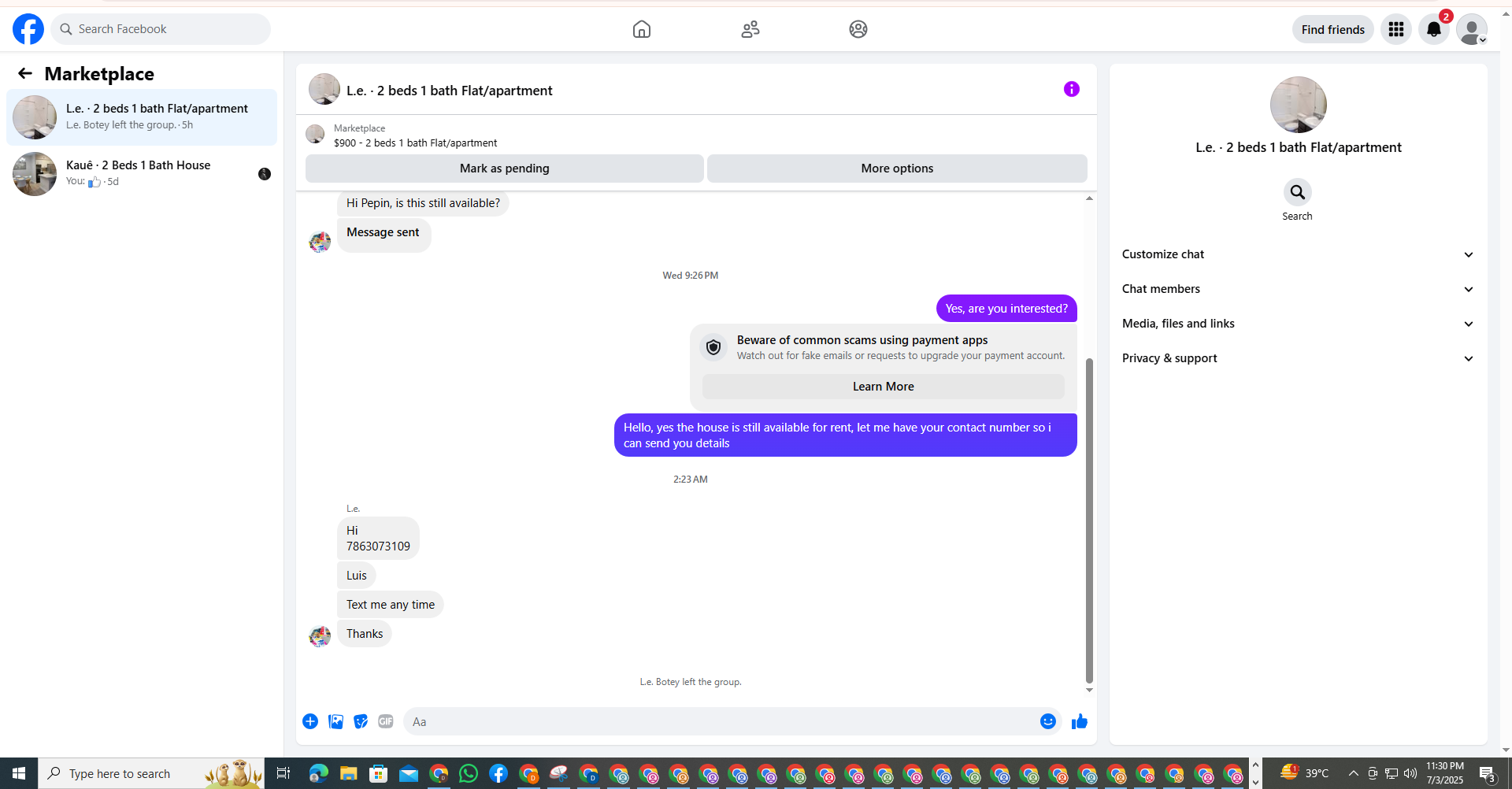This screenshot has width=1512, height=789.
Task: Open Mail app from the taskbar
Action: click(x=409, y=773)
